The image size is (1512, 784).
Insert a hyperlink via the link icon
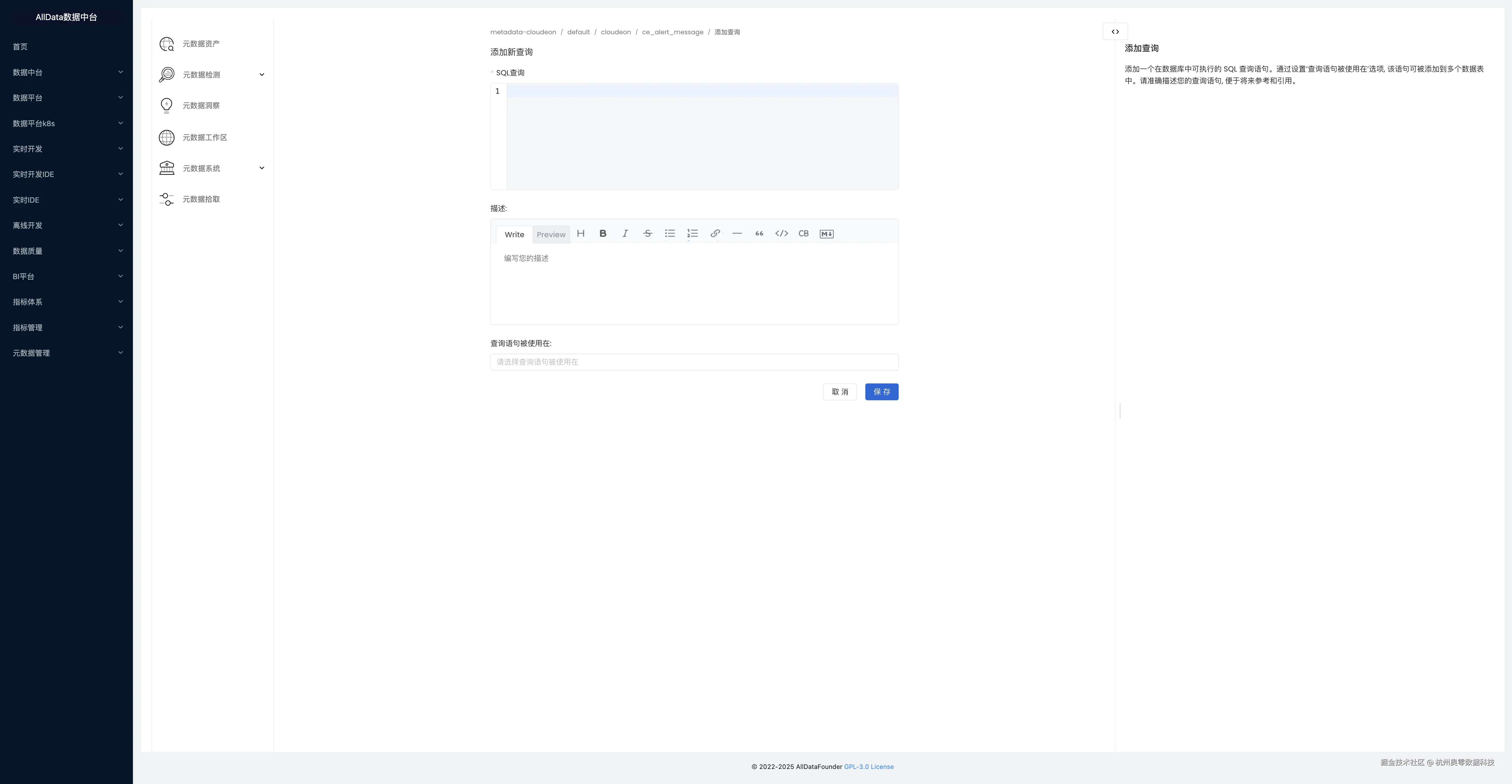pyautogui.click(x=715, y=234)
